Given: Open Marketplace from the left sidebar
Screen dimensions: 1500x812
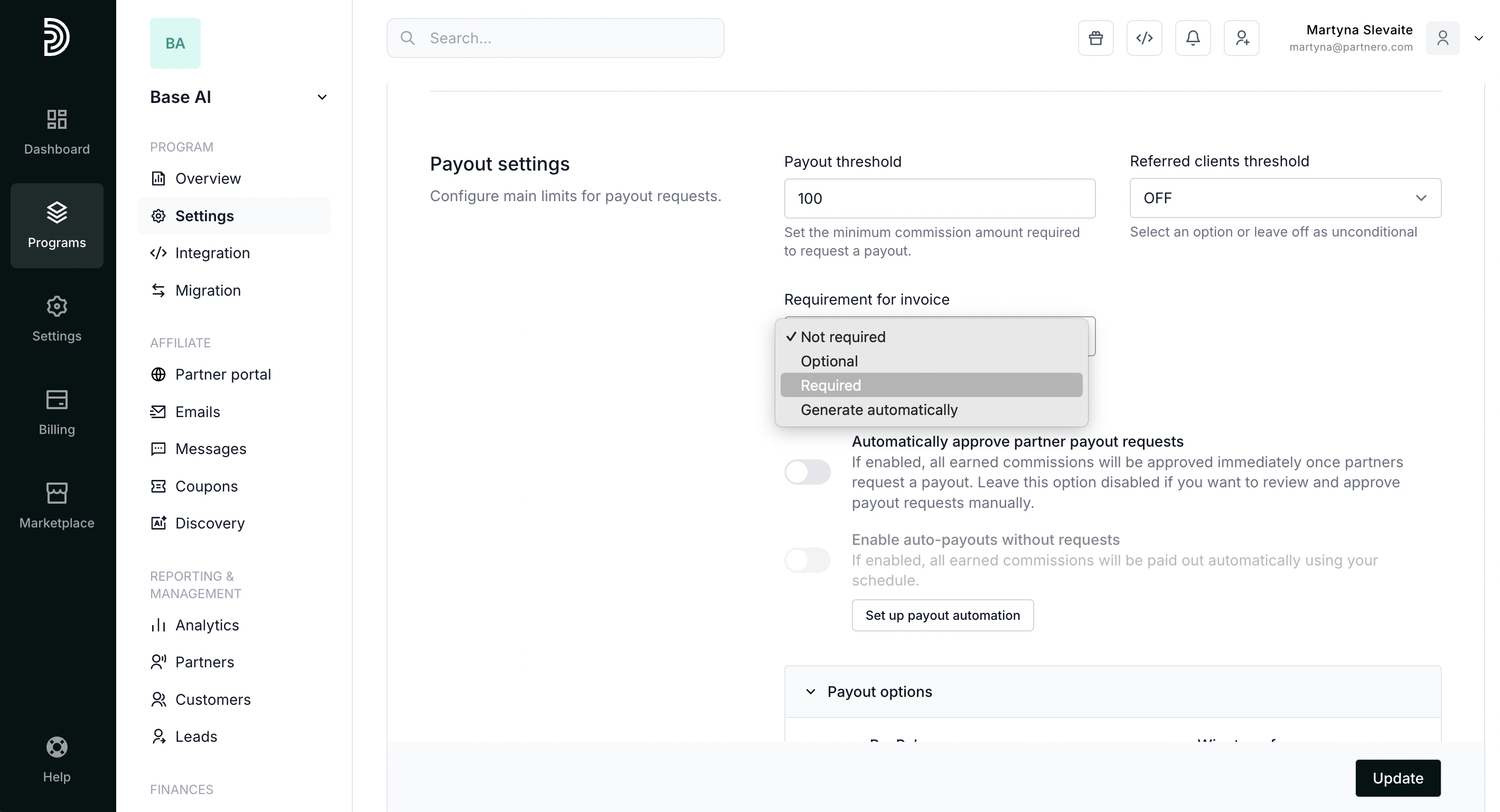Looking at the screenshot, I should click(57, 505).
